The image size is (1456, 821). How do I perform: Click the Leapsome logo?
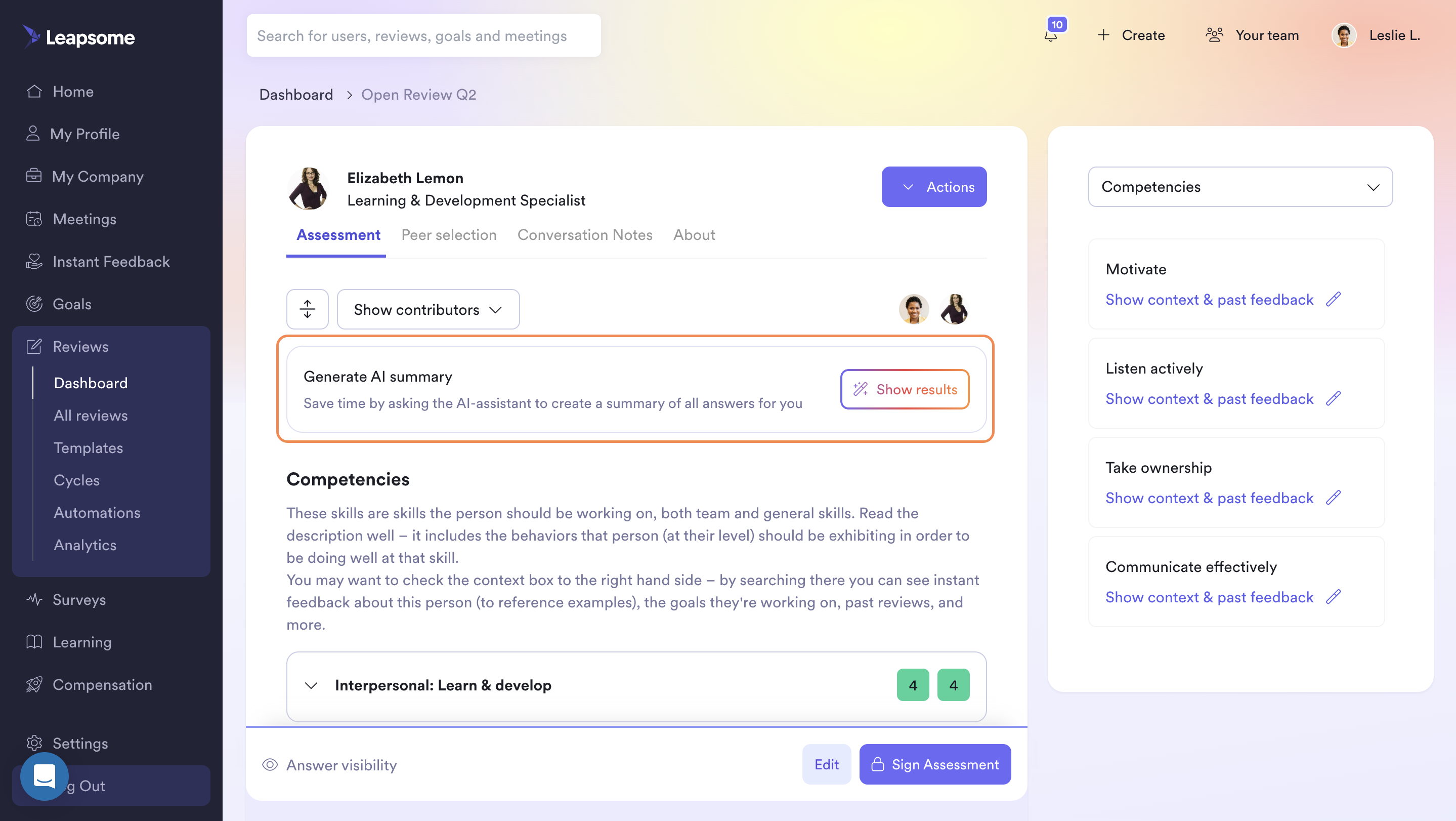click(78, 37)
